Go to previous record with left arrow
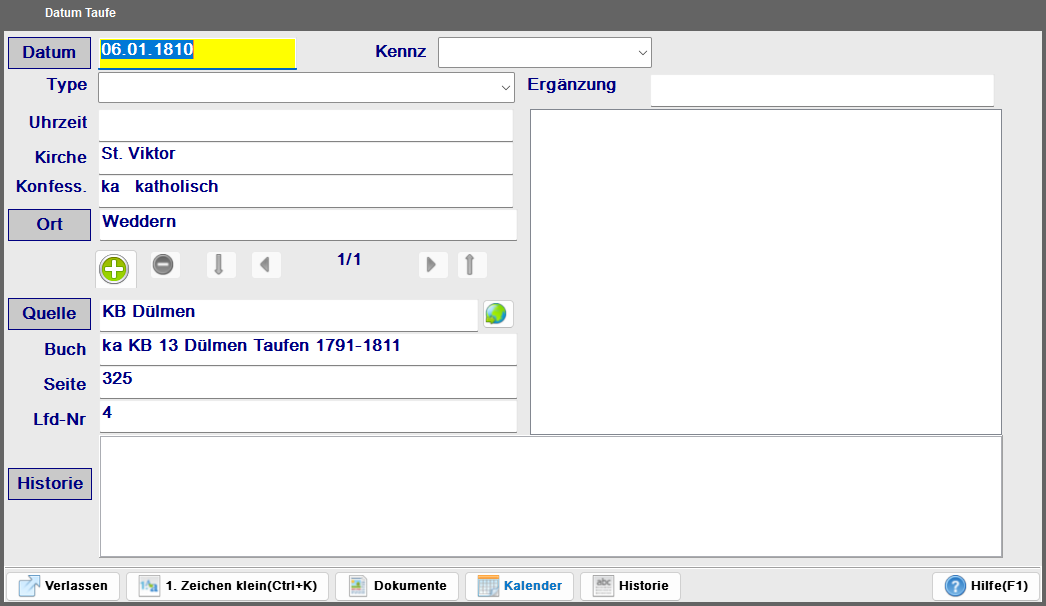1046x606 pixels. pos(265,265)
